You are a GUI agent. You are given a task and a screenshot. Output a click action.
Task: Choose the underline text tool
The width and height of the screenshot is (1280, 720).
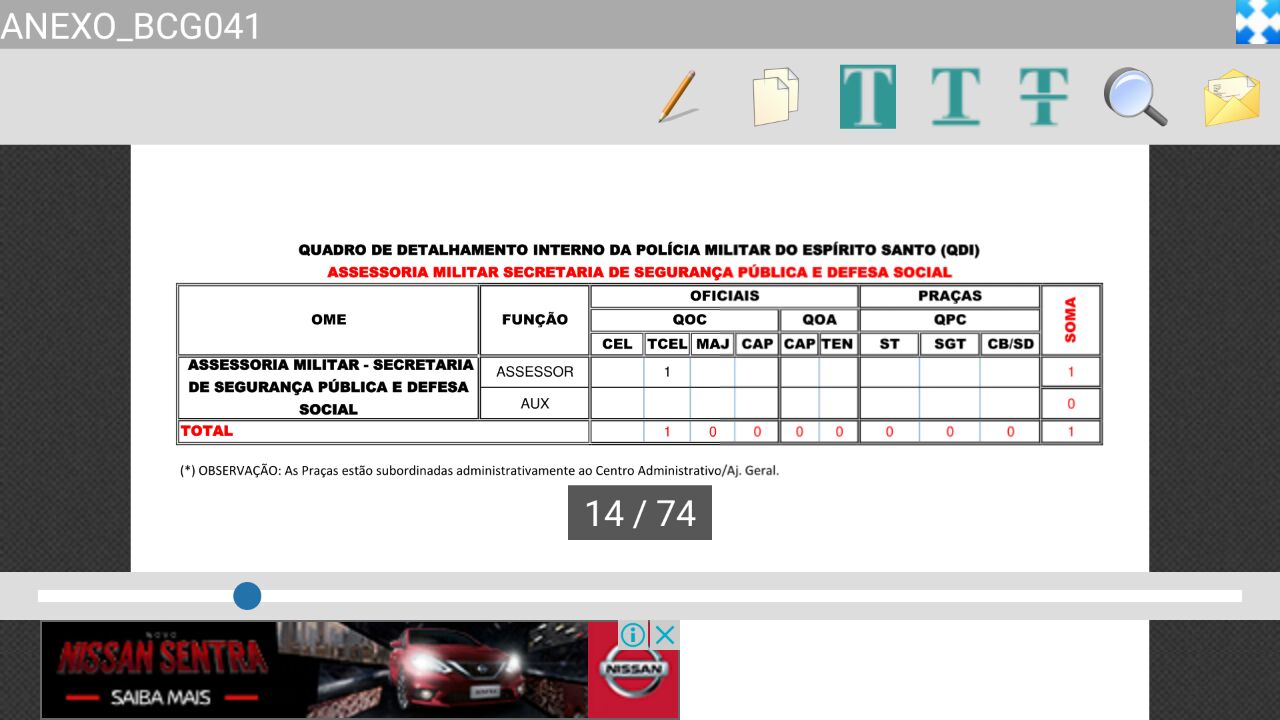[956, 97]
